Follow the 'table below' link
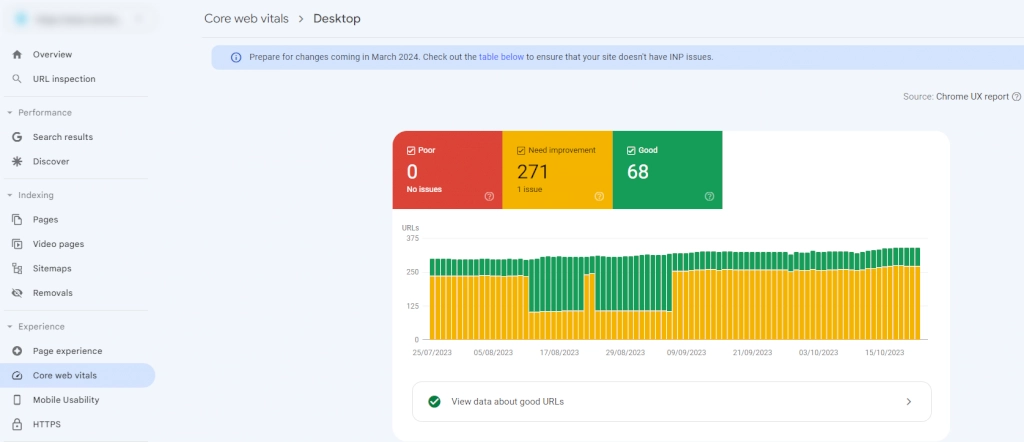1024x442 pixels. pos(501,57)
